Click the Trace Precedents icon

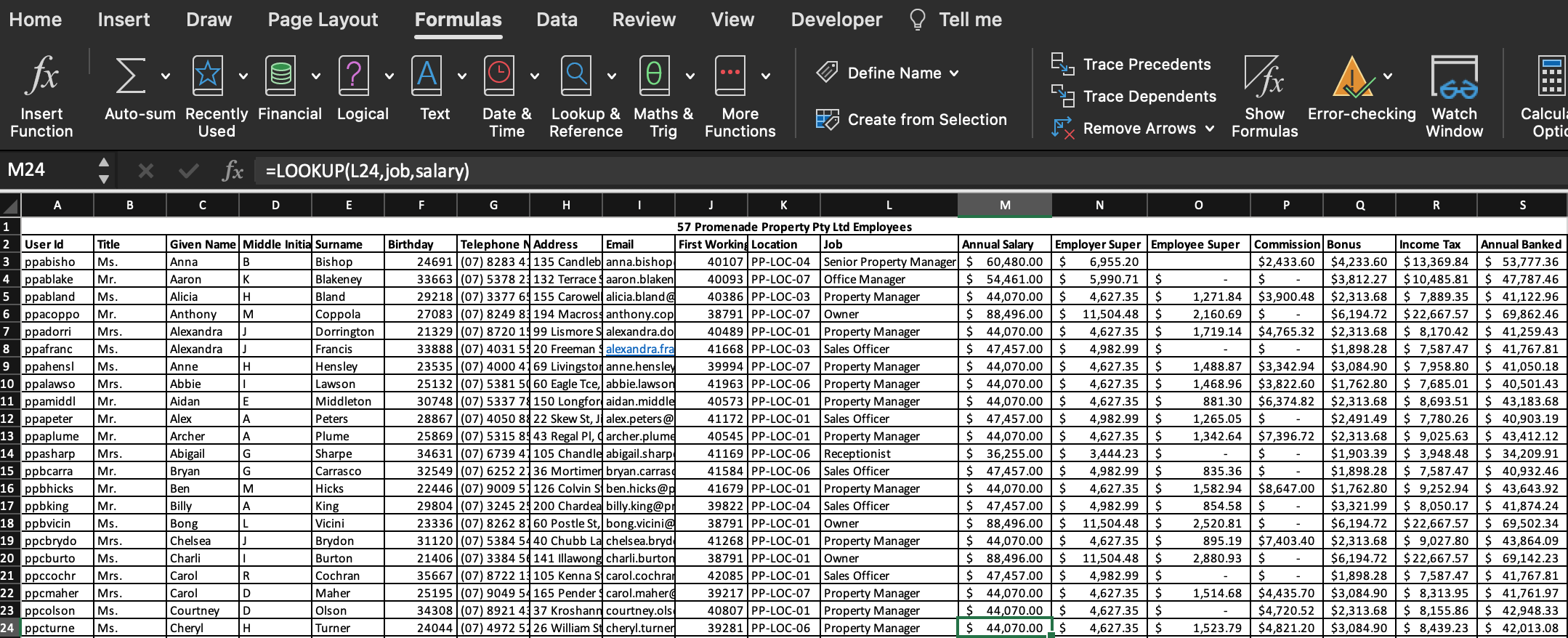point(1062,64)
